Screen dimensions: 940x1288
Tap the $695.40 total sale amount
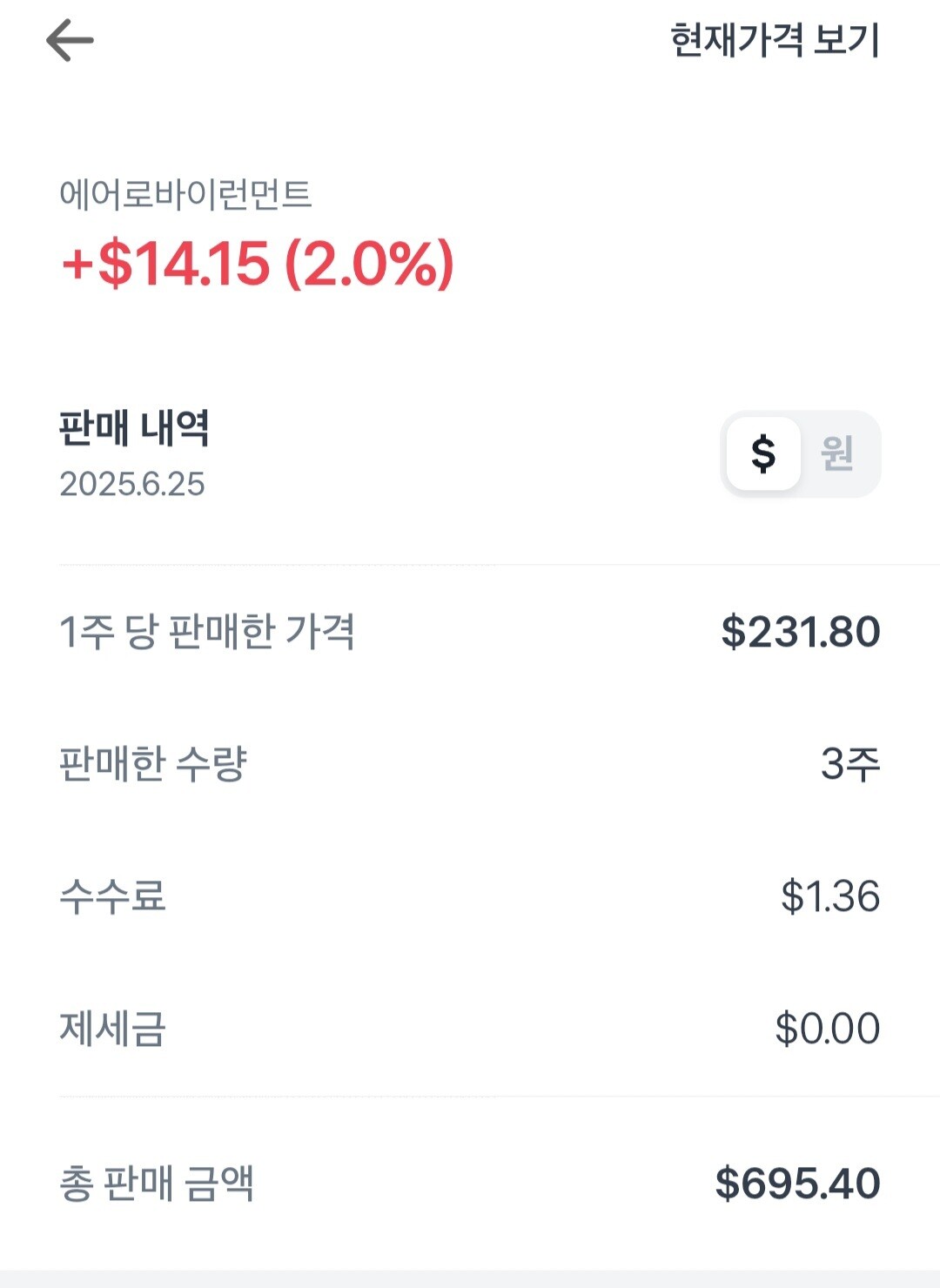click(x=797, y=1184)
